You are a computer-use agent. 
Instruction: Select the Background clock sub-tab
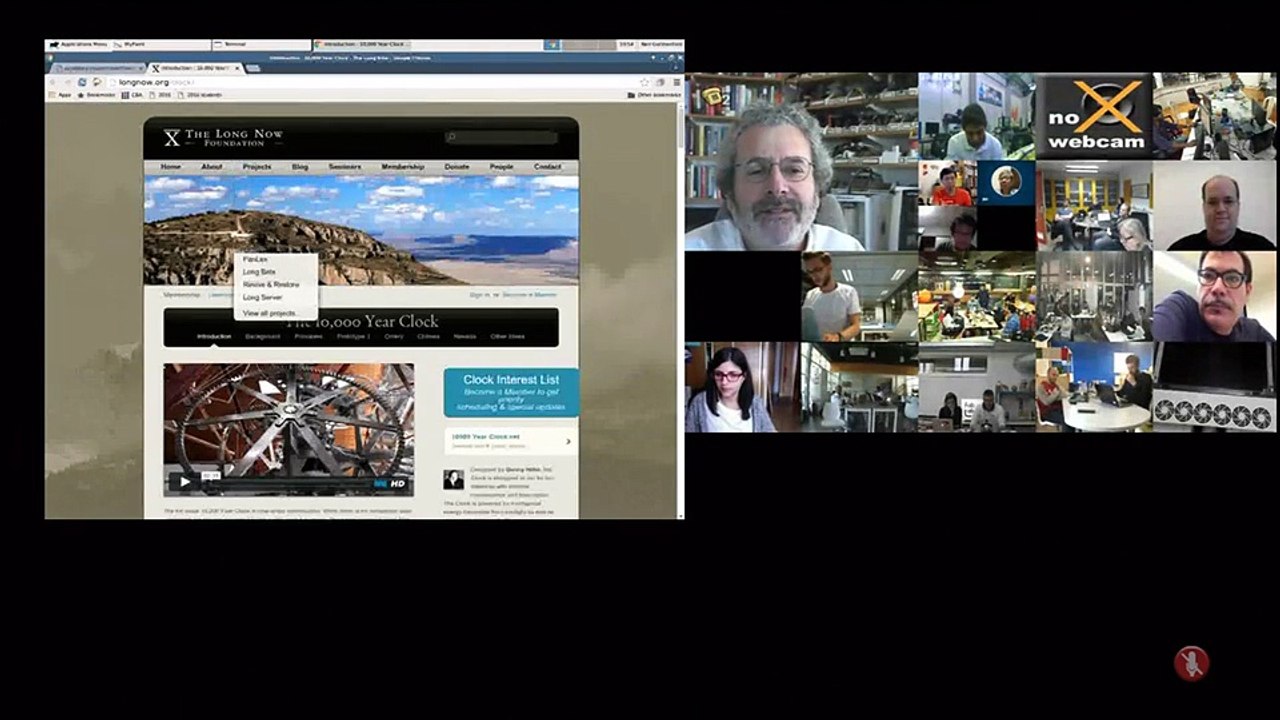coord(263,337)
